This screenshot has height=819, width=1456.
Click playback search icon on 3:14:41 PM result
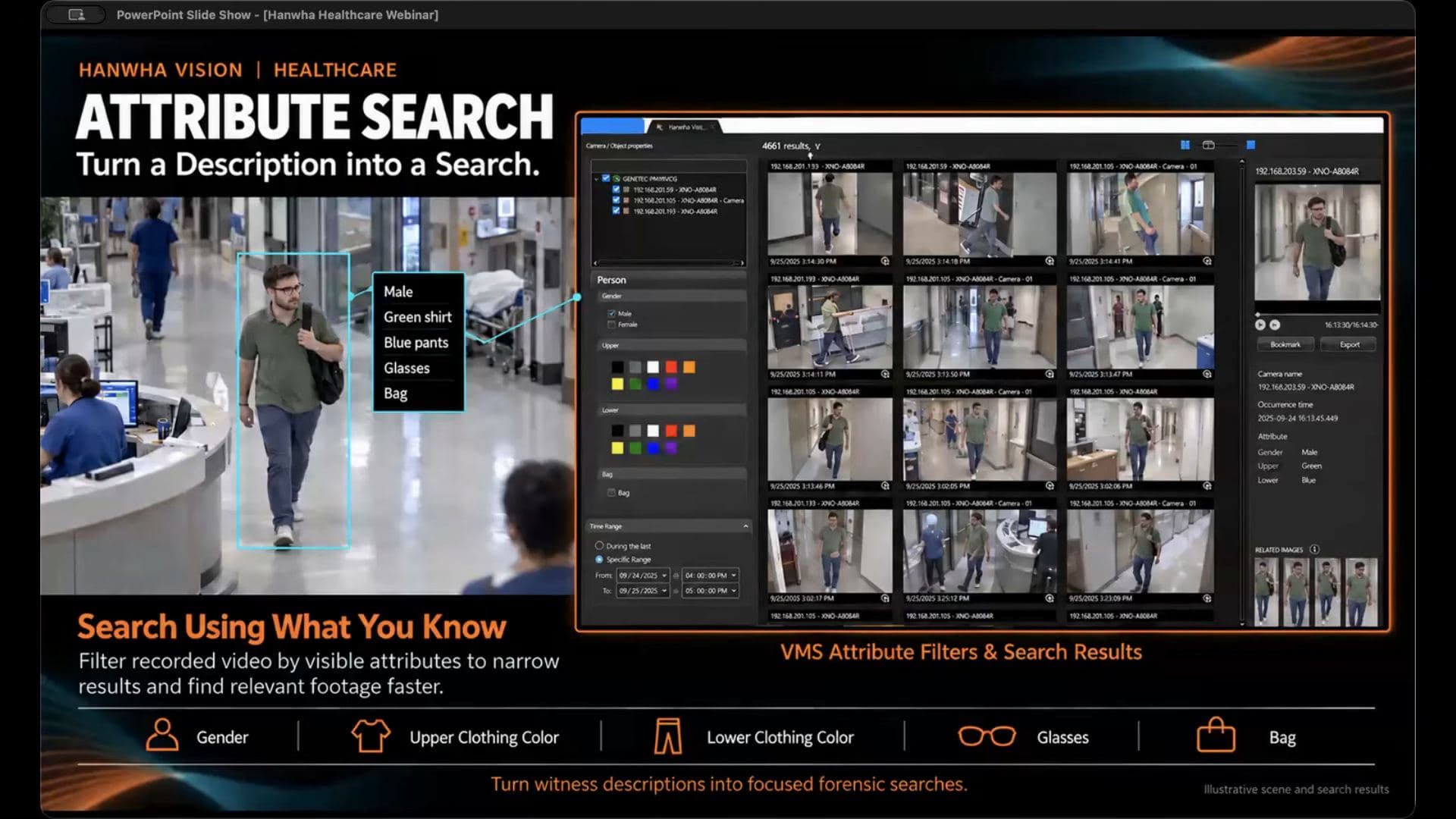(1207, 261)
